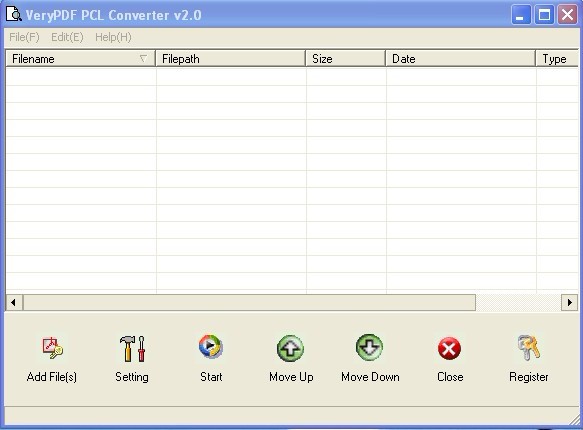Click the horizontal scrollbar right arrow
Screen dimensions: 583x430
[569, 303]
